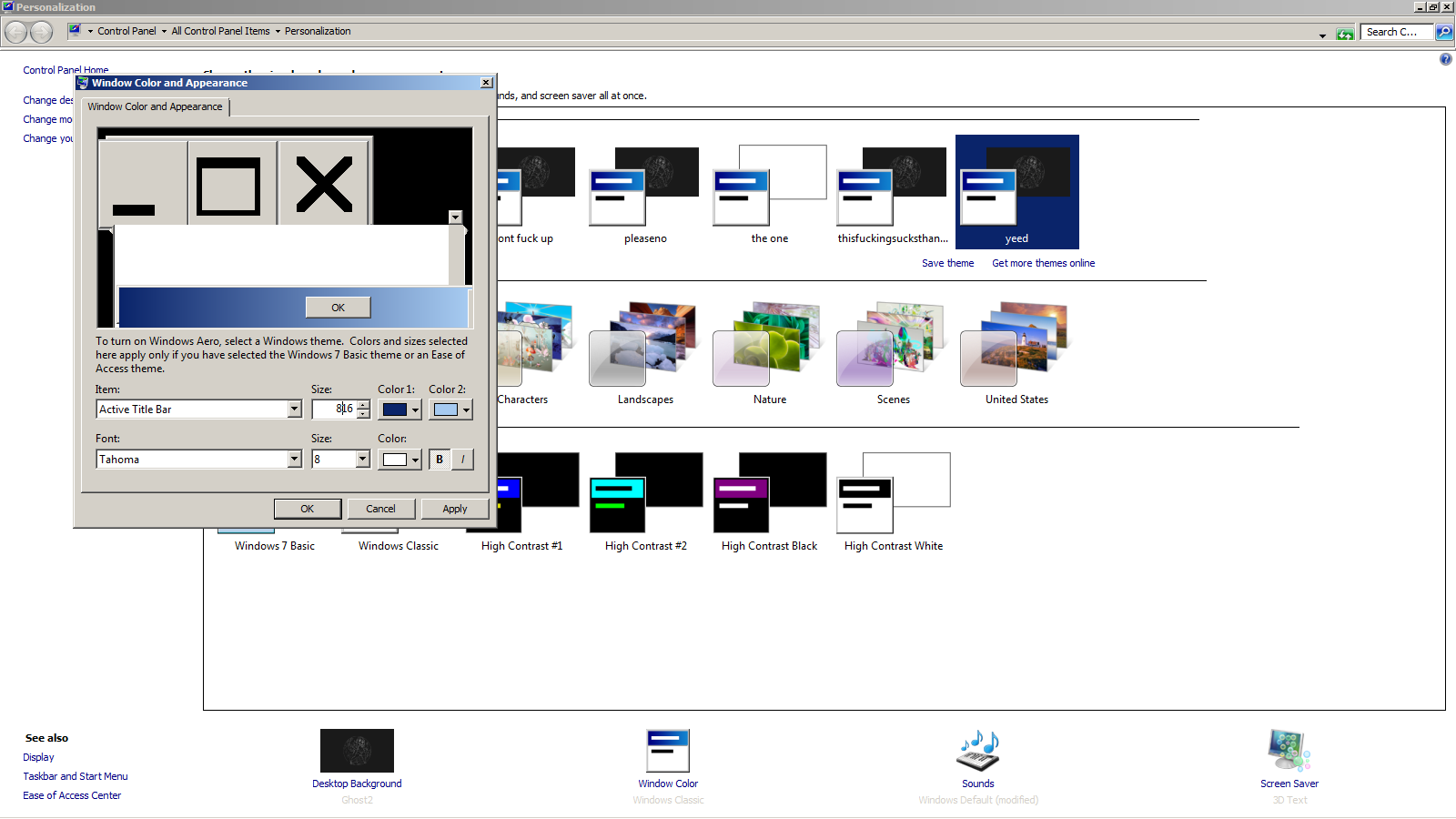This screenshot has width=1456, height=819.
Task: Click Apply in the appearance dialog
Action: 455,509
